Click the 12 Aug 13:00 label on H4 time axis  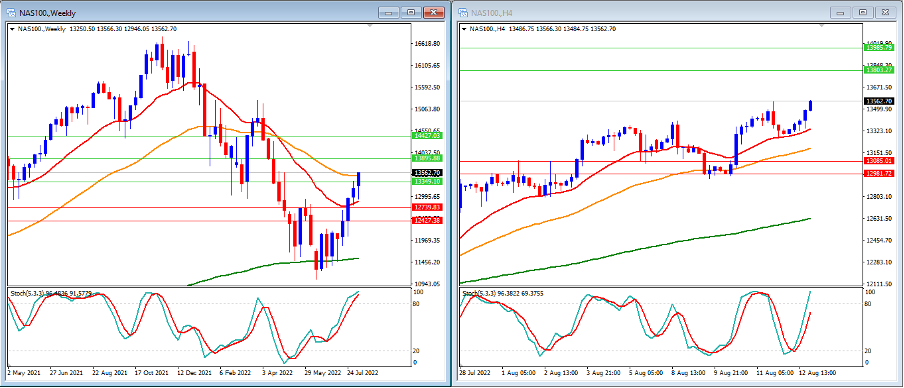point(819,372)
